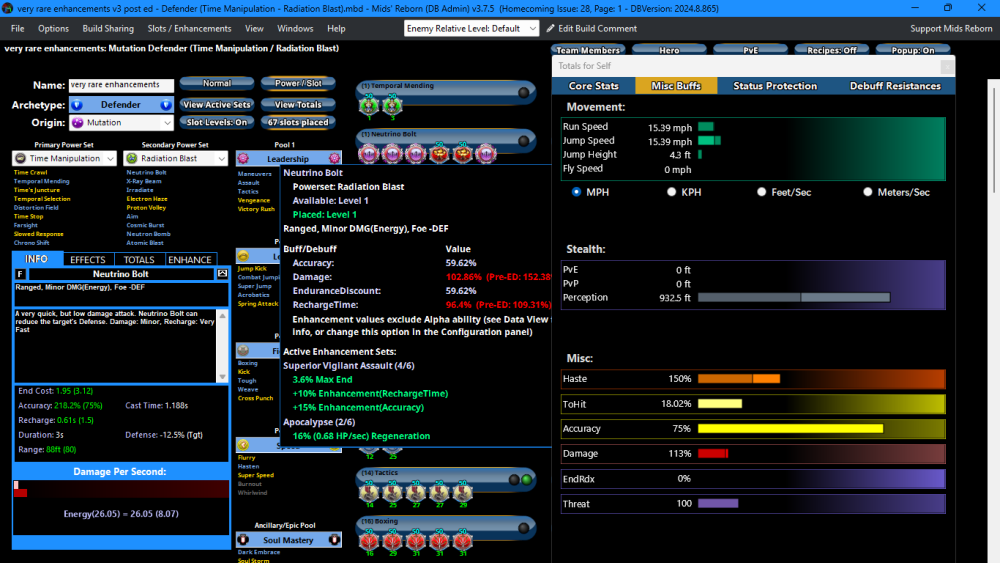Switch to the Core Stats tab
The image size is (1000, 563).
(x=594, y=86)
